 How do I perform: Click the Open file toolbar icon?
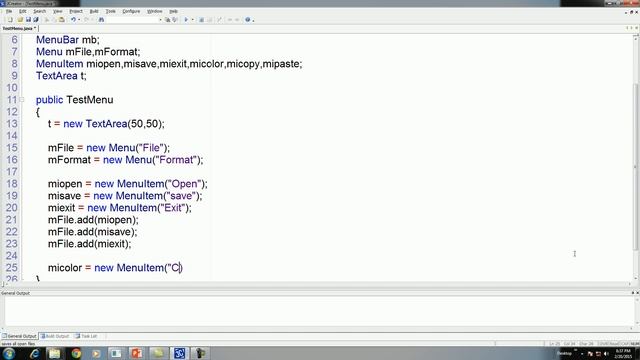coord(20,20)
